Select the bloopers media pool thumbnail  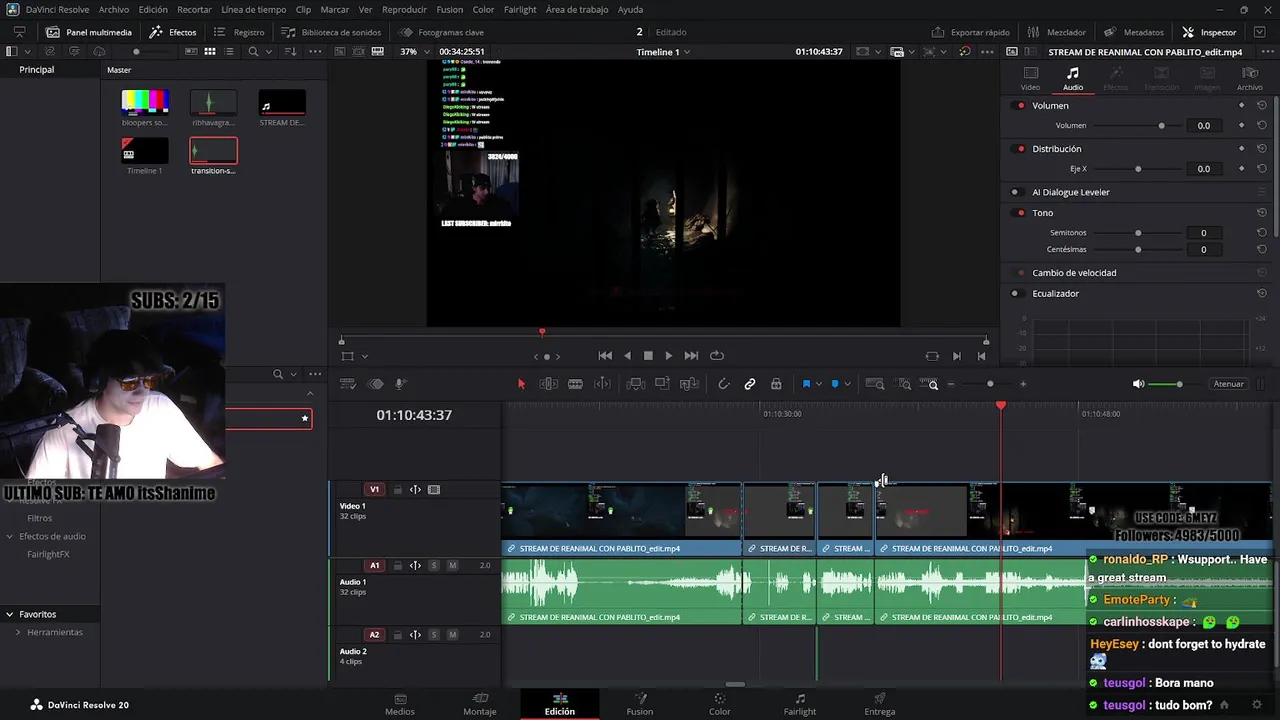[145, 102]
